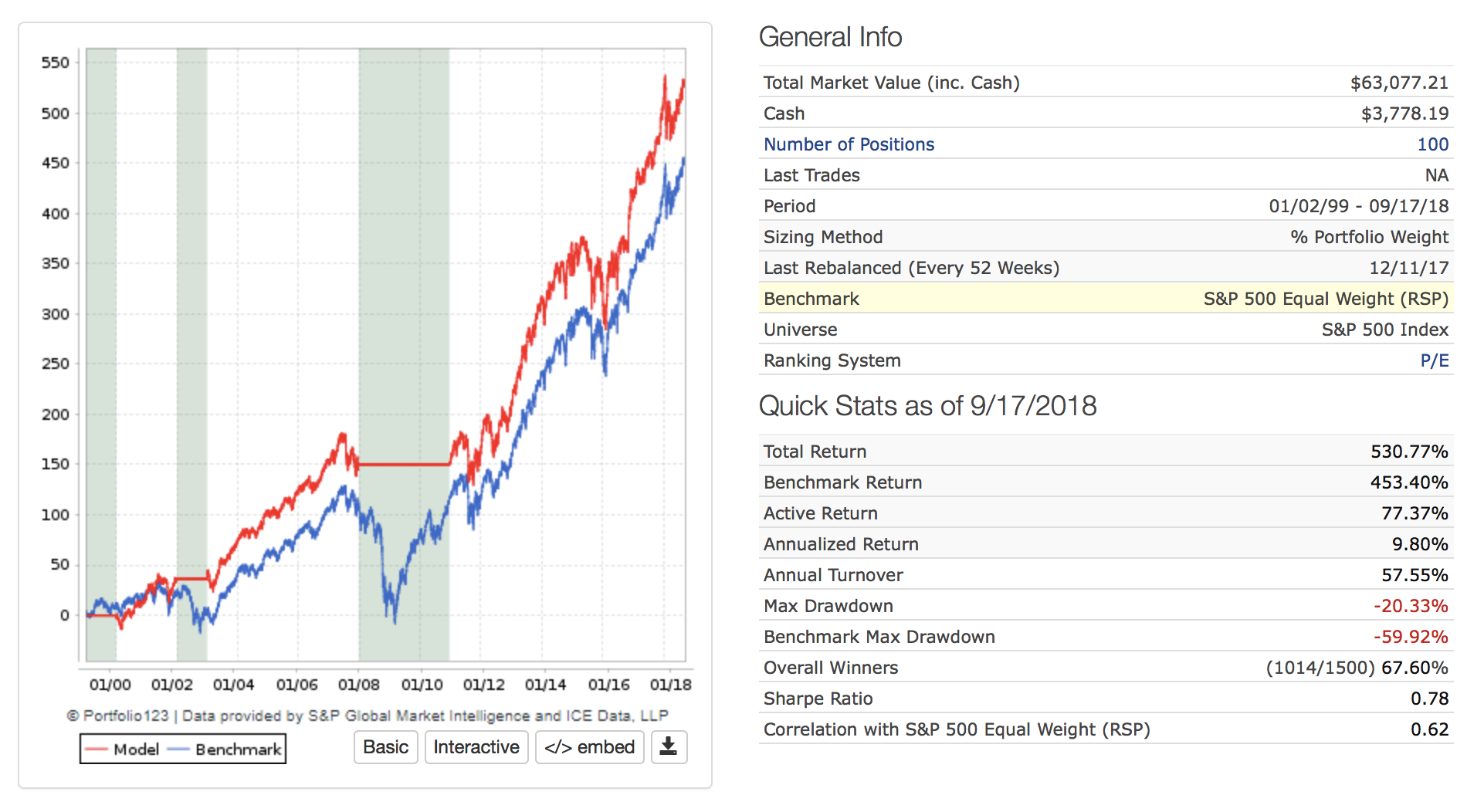The width and height of the screenshot is (1484, 812).
Task: Click the blue Benchmark line marker in legend
Action: click(x=178, y=749)
